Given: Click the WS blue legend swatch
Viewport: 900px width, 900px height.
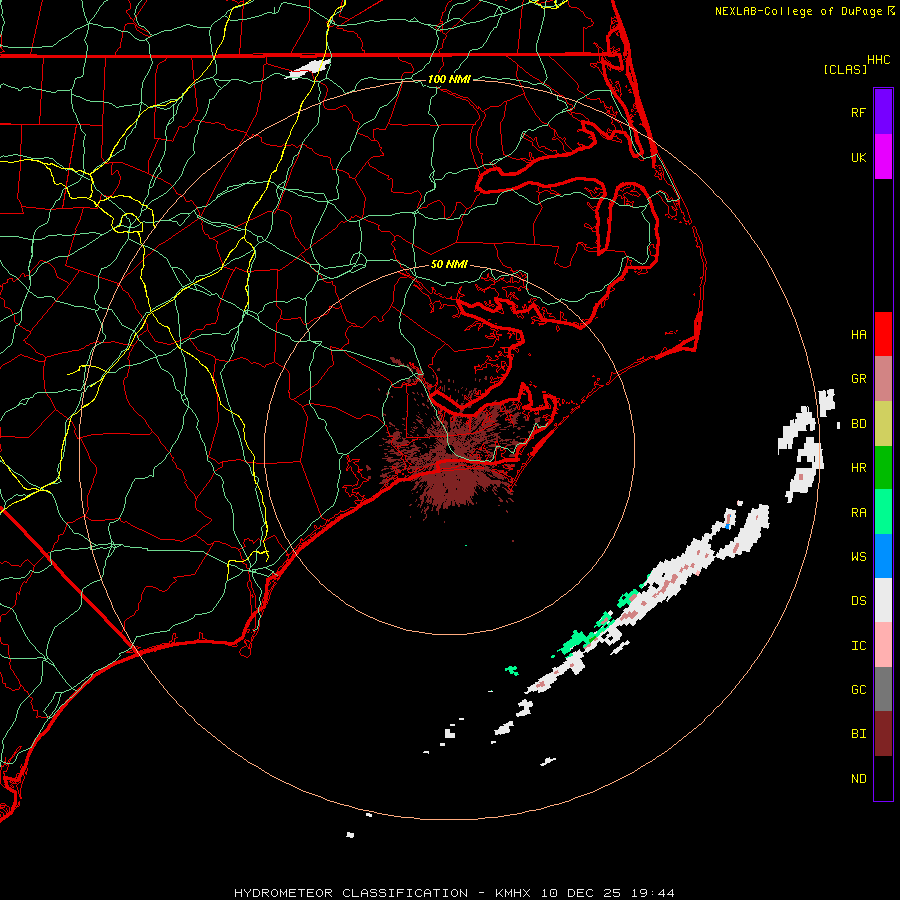Looking at the screenshot, I should click(883, 556).
